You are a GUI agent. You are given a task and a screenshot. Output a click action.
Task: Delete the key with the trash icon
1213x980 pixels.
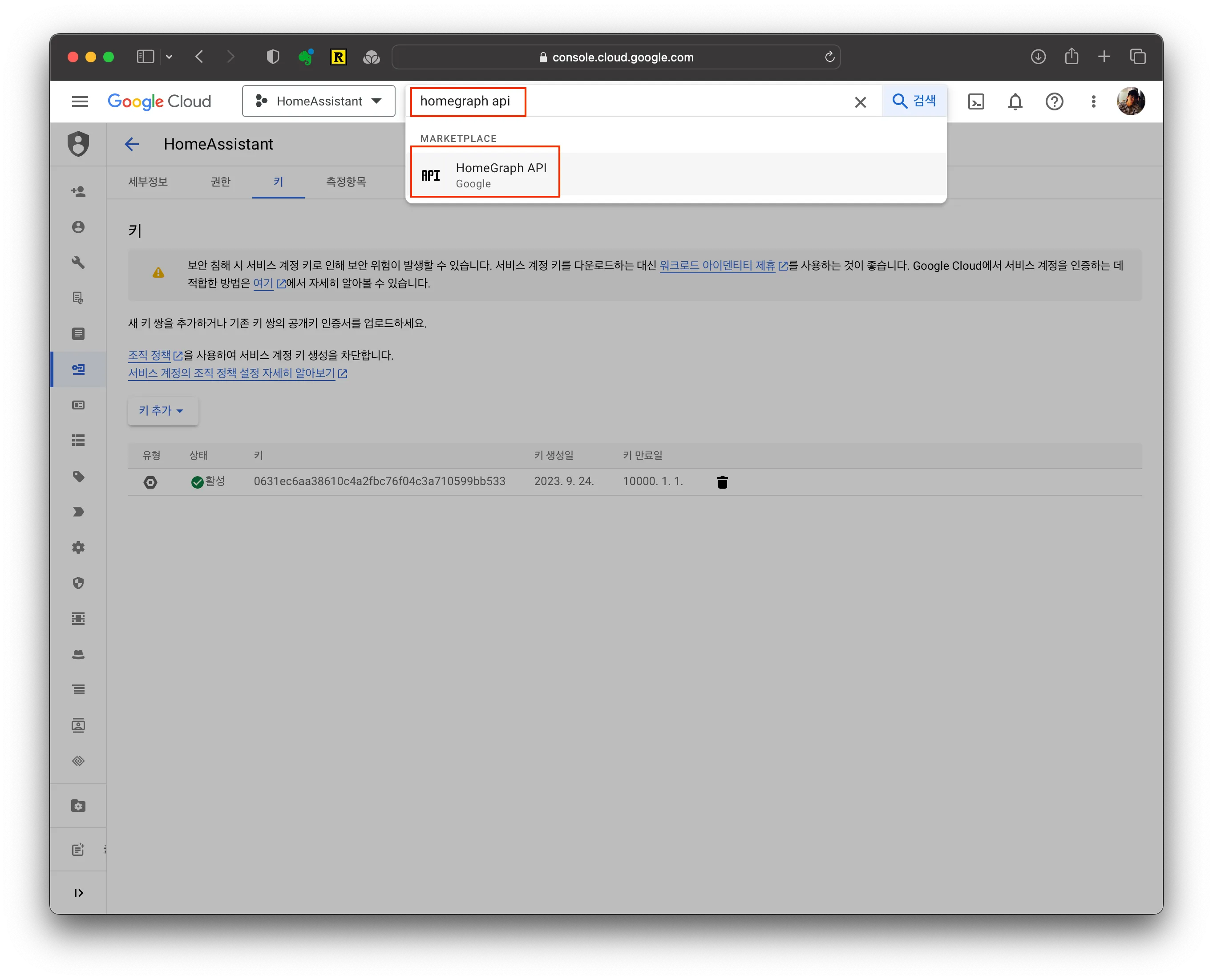pos(722,482)
